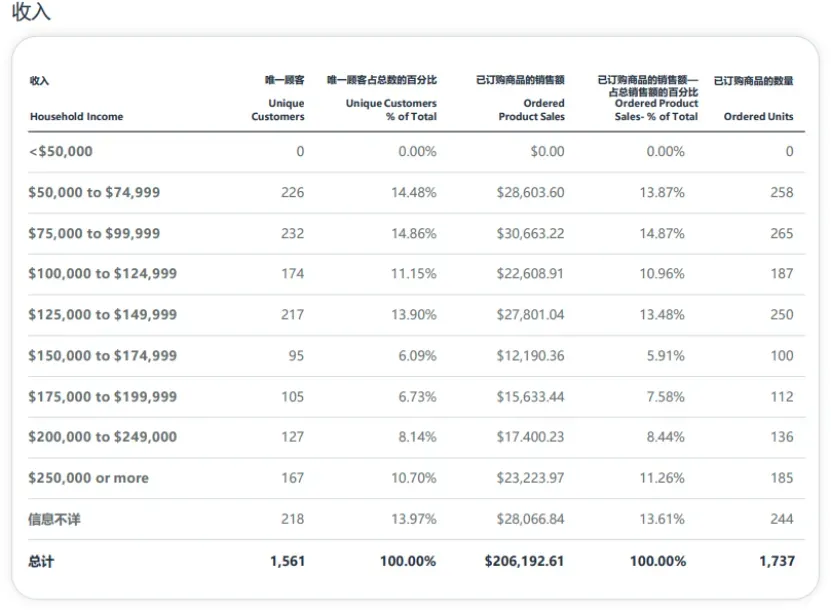The image size is (831, 611).
Task: Click the $28,603.60 sales cell
Action: (x=531, y=192)
